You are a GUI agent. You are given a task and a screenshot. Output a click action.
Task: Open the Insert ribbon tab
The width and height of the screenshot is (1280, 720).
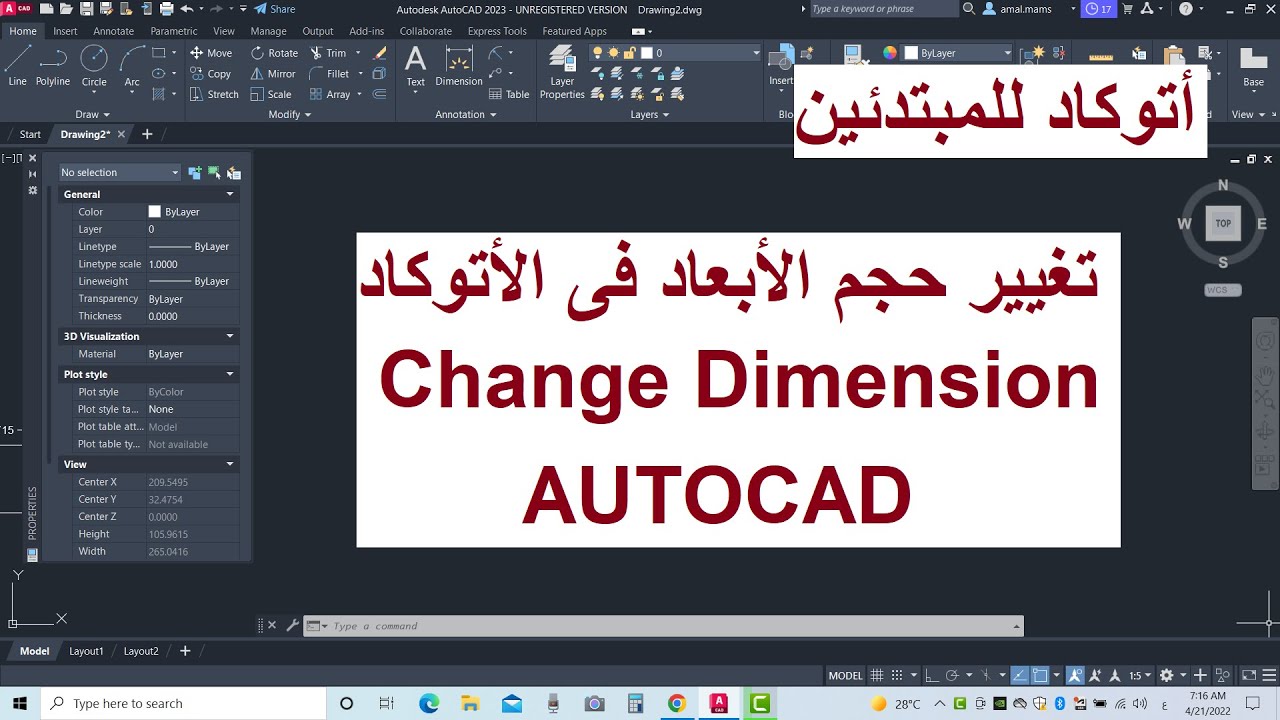tap(65, 31)
